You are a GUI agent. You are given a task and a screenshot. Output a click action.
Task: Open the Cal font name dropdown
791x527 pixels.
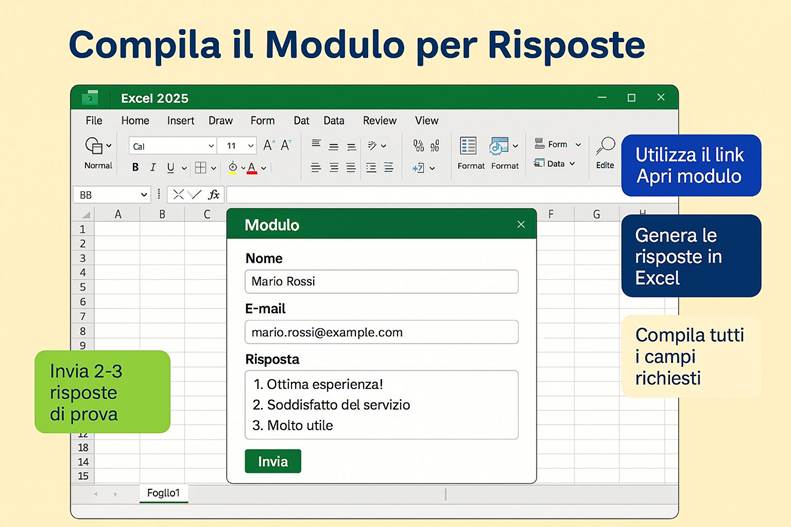click(x=211, y=146)
